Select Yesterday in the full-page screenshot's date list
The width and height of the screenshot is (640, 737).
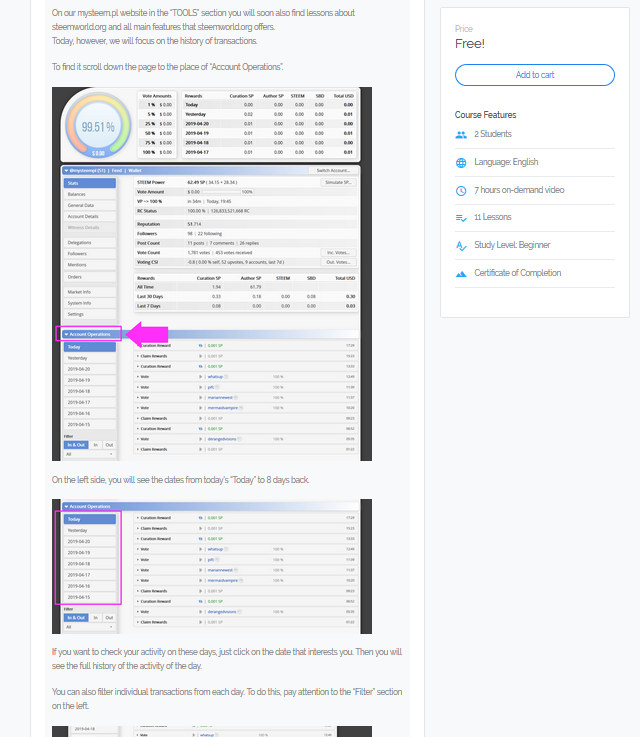pyautogui.click(x=90, y=358)
